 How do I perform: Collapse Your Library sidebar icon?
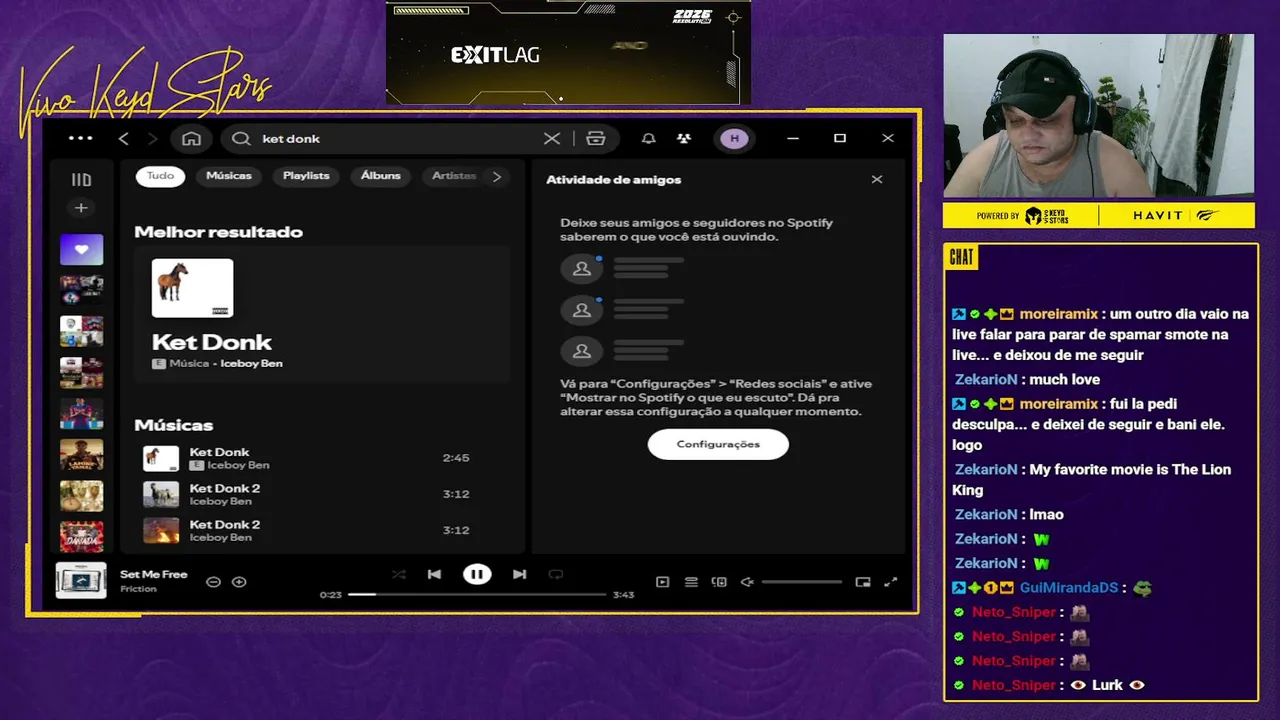(x=81, y=180)
